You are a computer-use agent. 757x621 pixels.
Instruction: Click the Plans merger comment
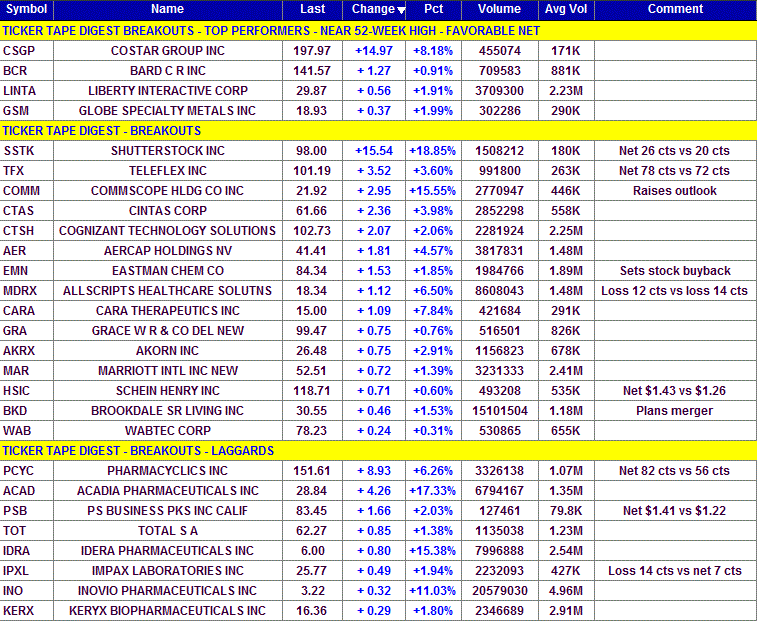coord(674,411)
